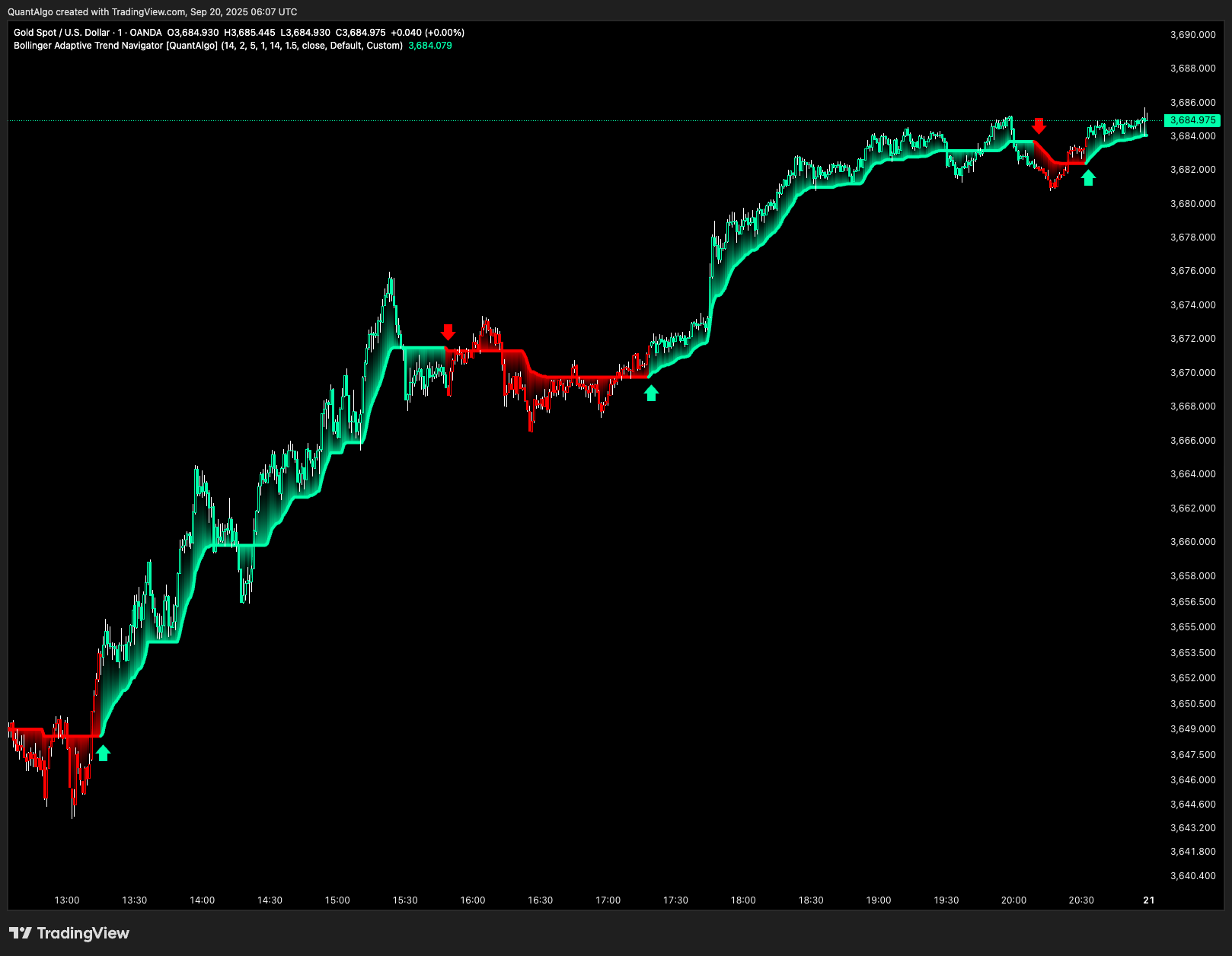Click the open value O3,684.930

click(x=193, y=33)
